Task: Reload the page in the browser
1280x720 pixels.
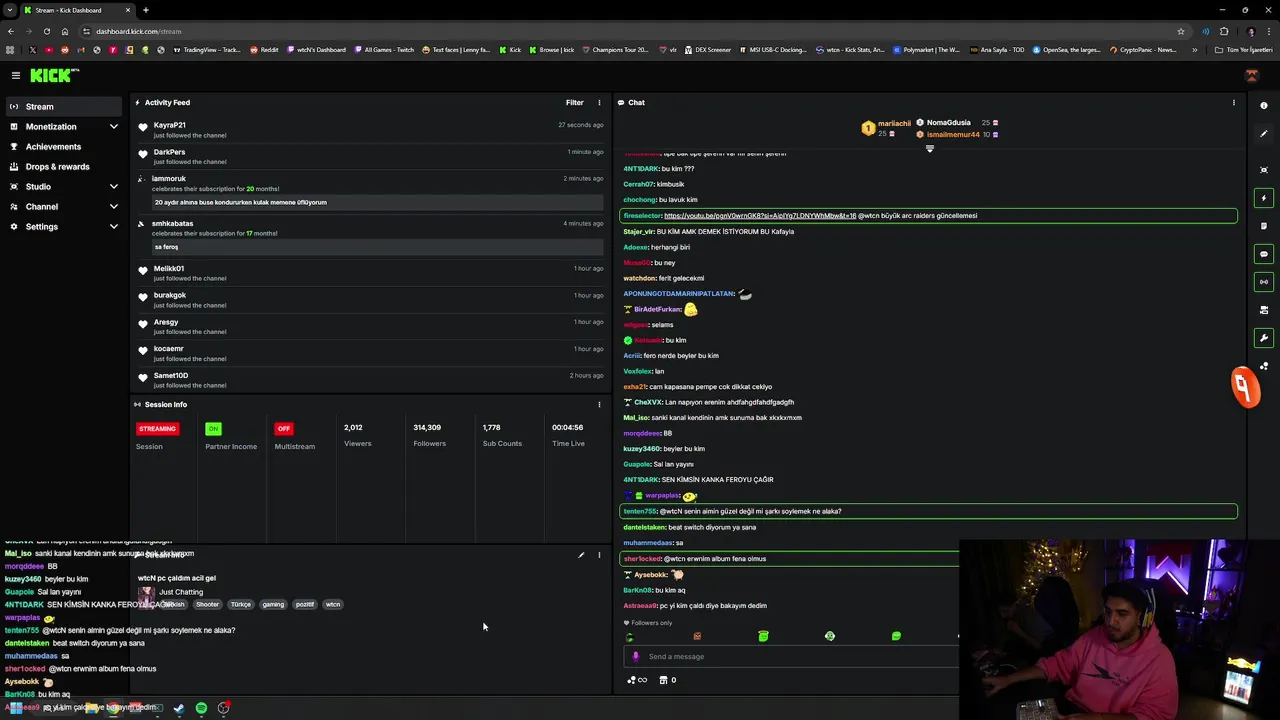Action: point(46,31)
